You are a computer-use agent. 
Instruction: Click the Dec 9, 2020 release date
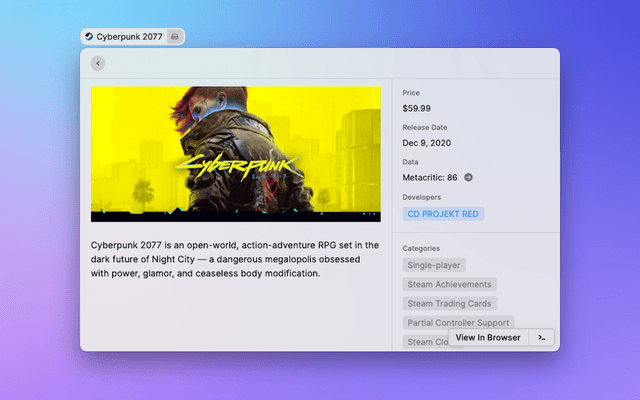(427, 143)
